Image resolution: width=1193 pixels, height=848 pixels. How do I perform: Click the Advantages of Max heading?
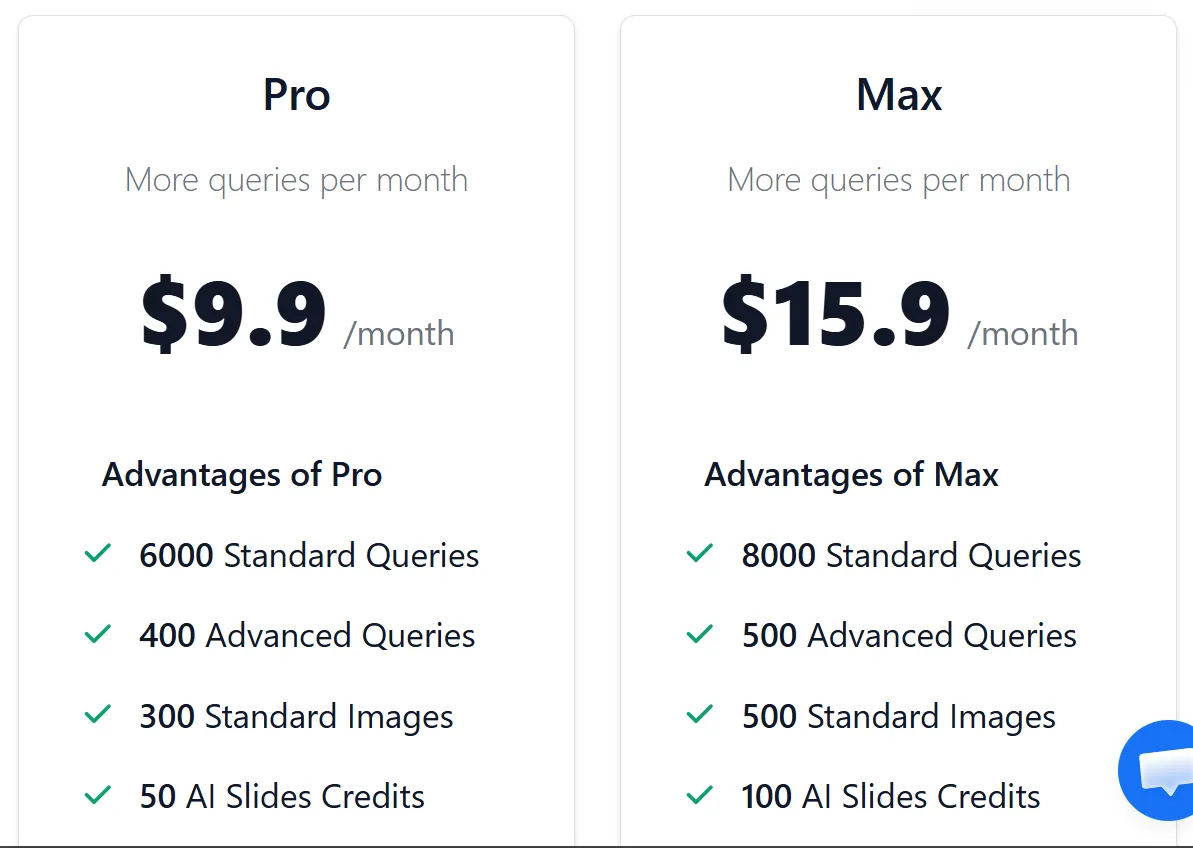[851, 474]
